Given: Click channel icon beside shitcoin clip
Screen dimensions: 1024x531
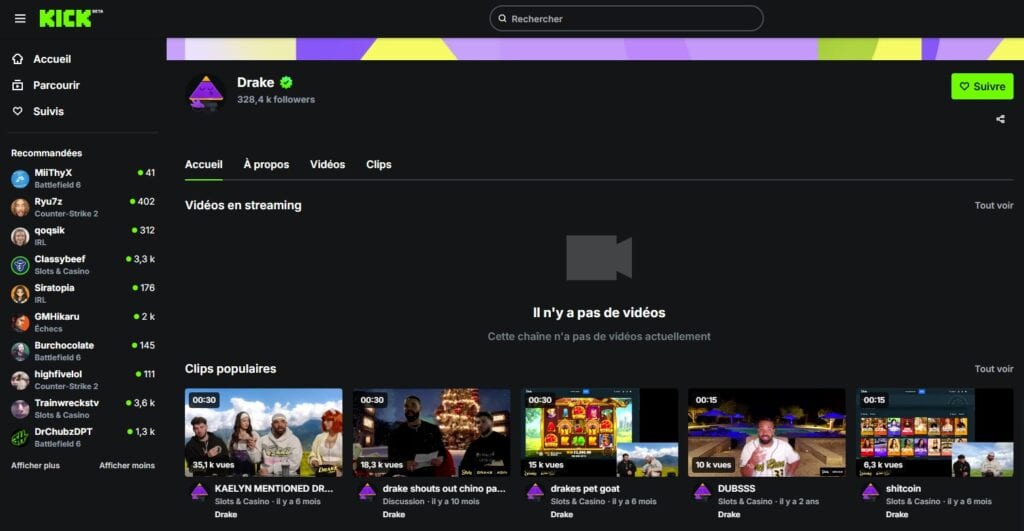Looking at the screenshot, I should click(x=871, y=492).
